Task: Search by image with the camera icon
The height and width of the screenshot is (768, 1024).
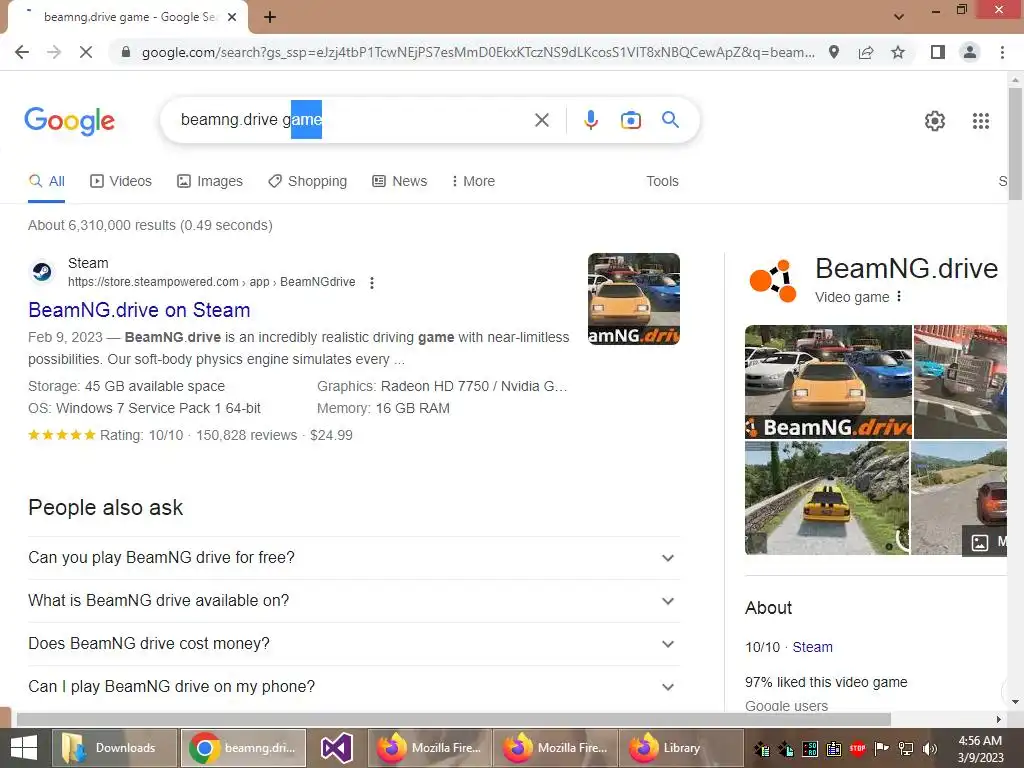Action: 631,120
